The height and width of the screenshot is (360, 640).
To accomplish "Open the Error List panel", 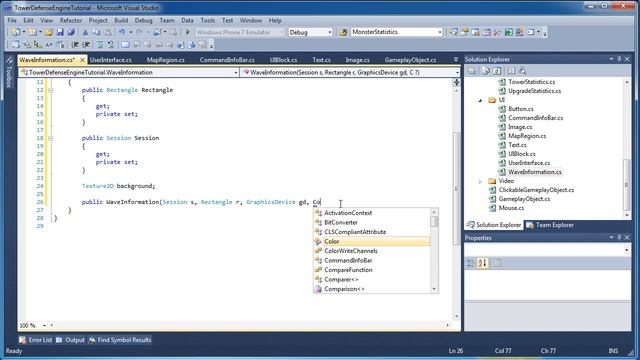I will (36, 340).
